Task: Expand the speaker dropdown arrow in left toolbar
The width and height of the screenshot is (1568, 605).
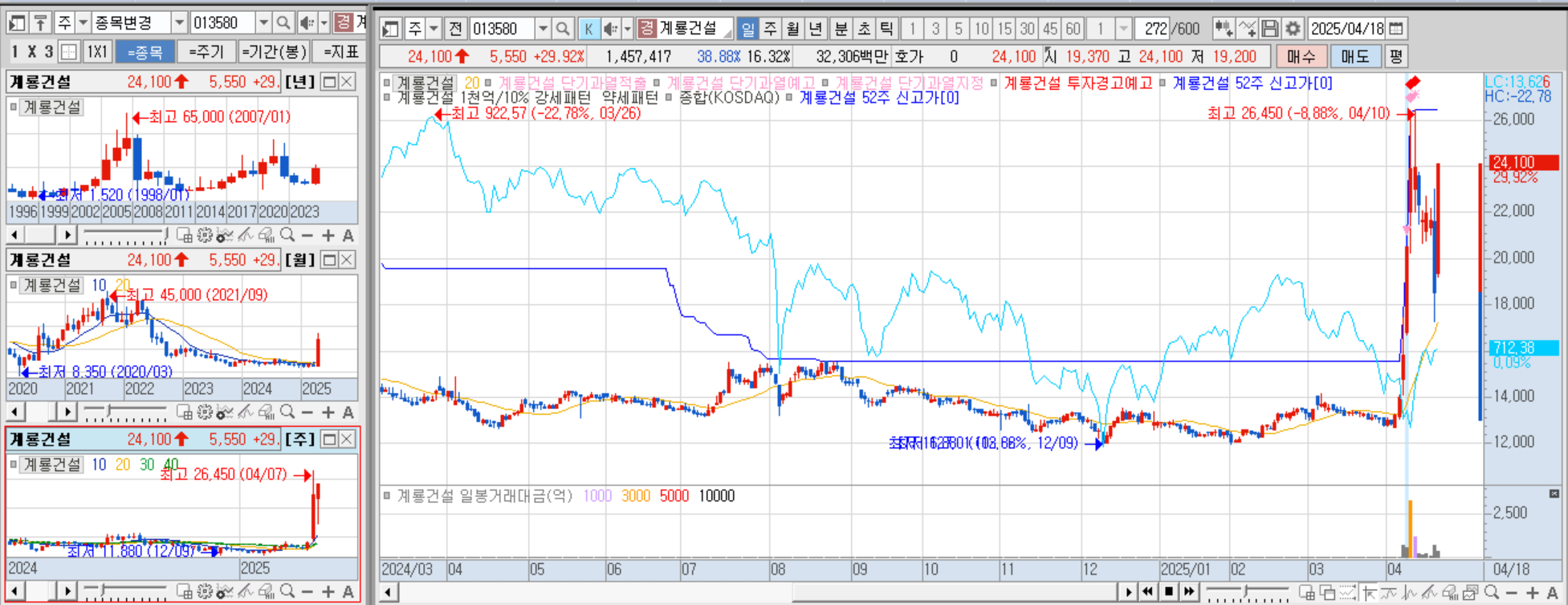Action: 323,22
